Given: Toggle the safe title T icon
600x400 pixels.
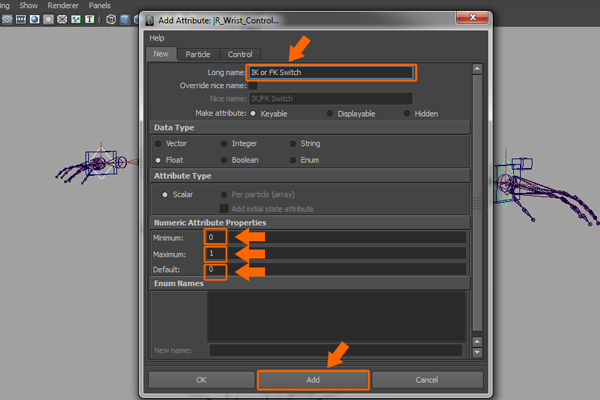Looking at the screenshot, I should [x=90, y=19].
